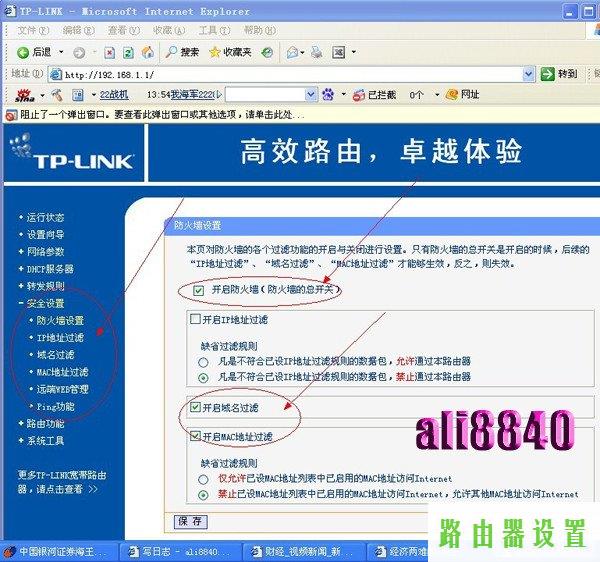Click the TP-LINK logo
The width and height of the screenshot is (600, 562).
click(73, 153)
